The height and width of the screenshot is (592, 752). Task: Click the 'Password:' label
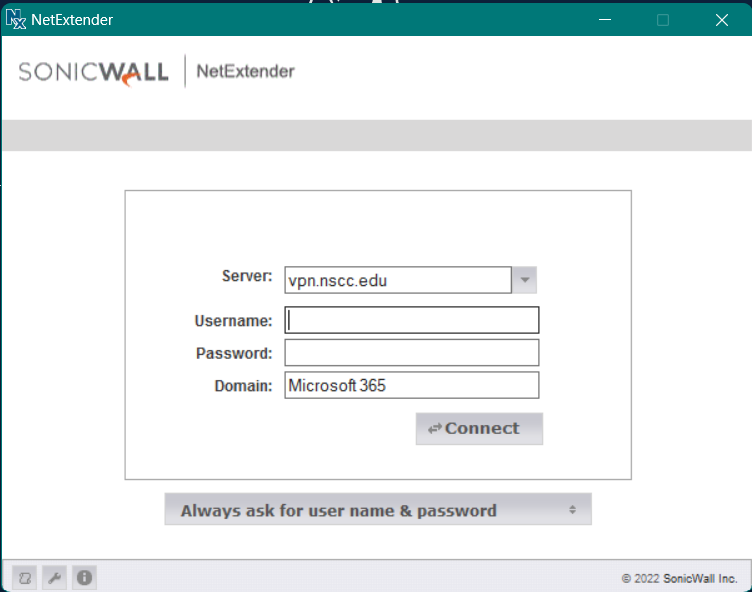pyautogui.click(x=234, y=353)
